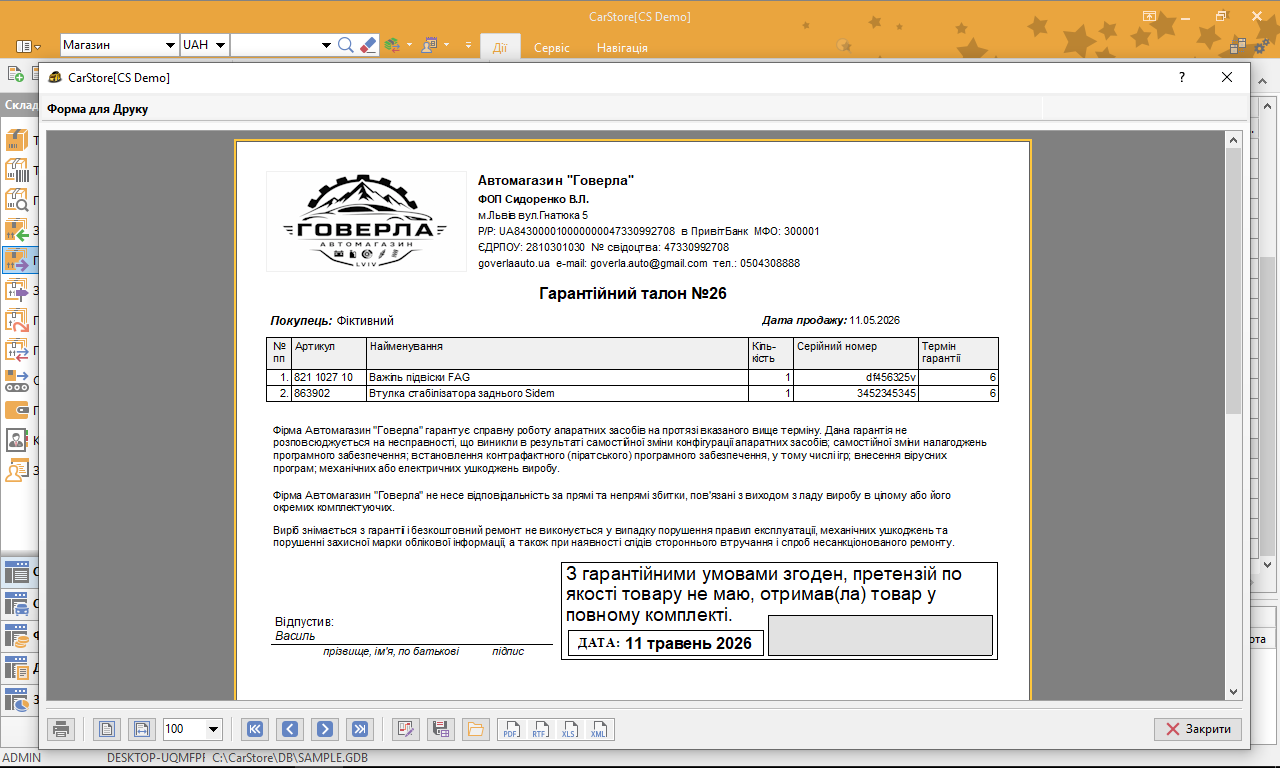Click the printer icon to print
This screenshot has height=768, width=1280.
[x=61, y=729]
